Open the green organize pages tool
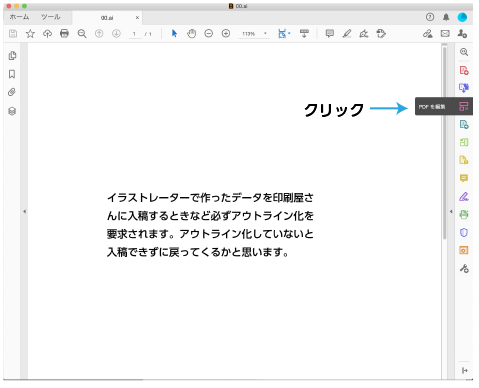The width and height of the screenshot is (479, 388). [x=464, y=142]
